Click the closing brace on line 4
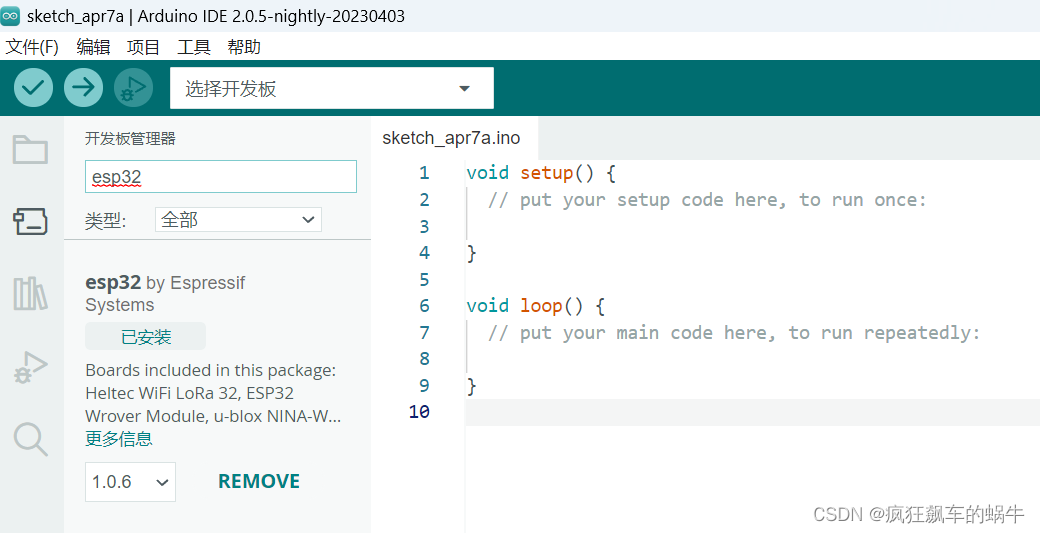Screen dimensions: 1040x533 coord(472,253)
